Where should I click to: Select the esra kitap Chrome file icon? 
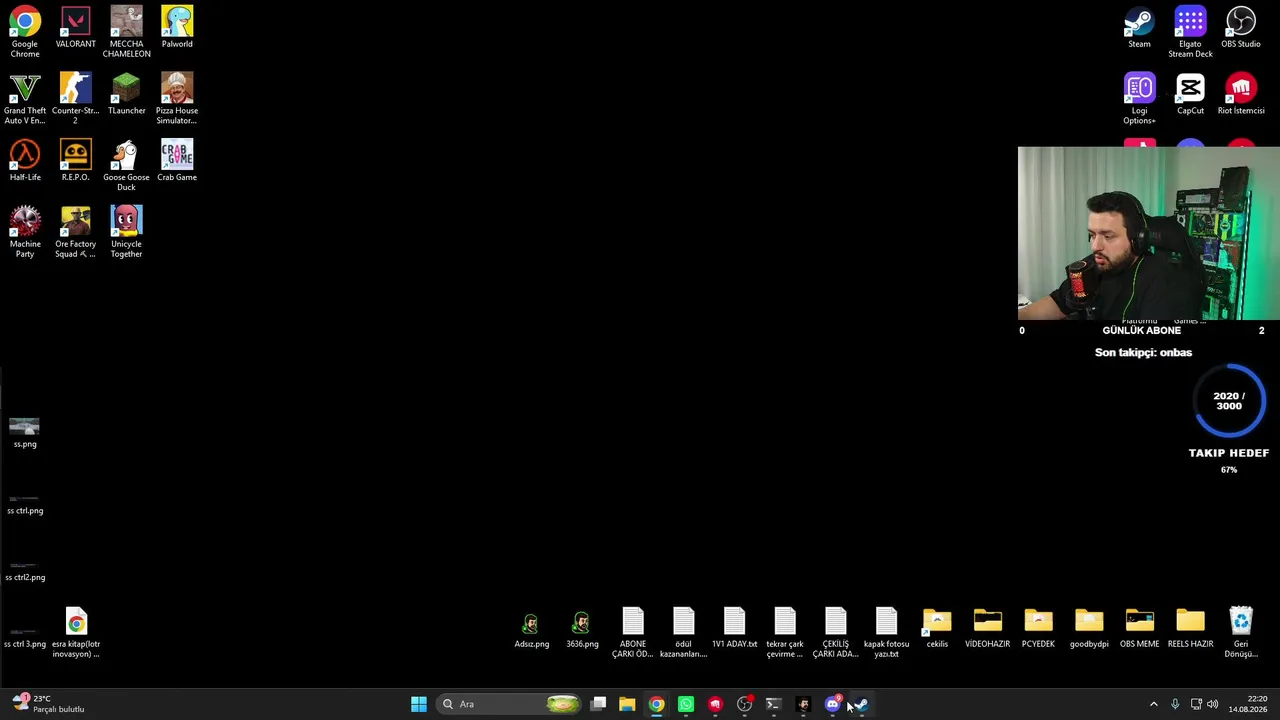point(76,633)
